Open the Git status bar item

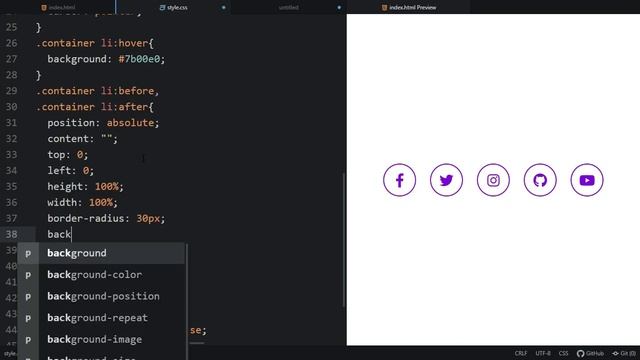[624, 353]
